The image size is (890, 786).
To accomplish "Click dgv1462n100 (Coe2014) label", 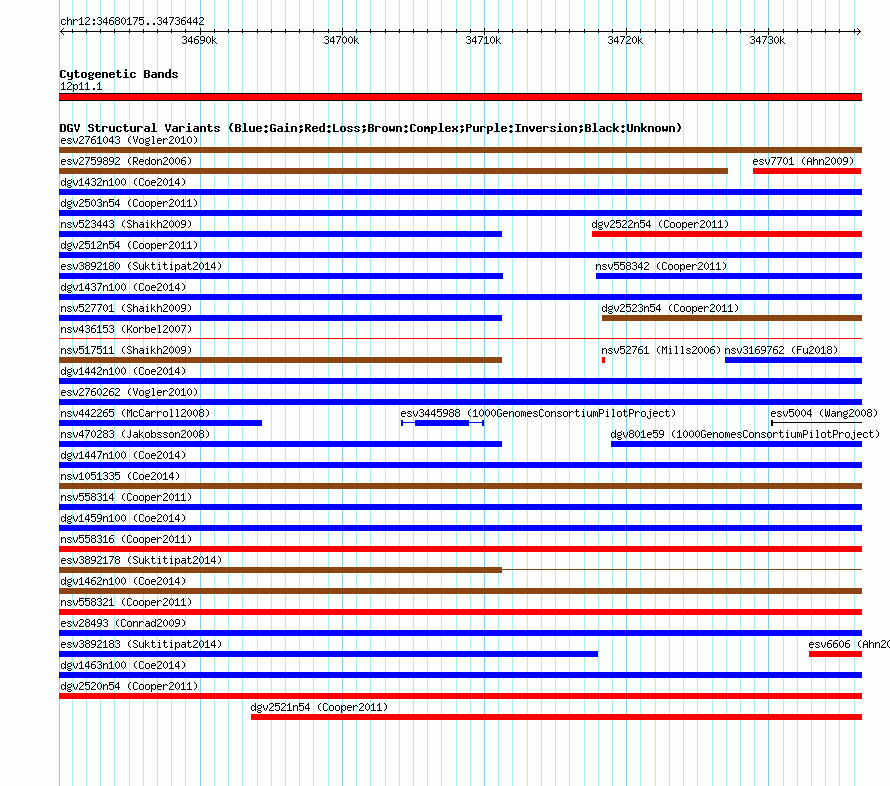I will (x=123, y=581).
